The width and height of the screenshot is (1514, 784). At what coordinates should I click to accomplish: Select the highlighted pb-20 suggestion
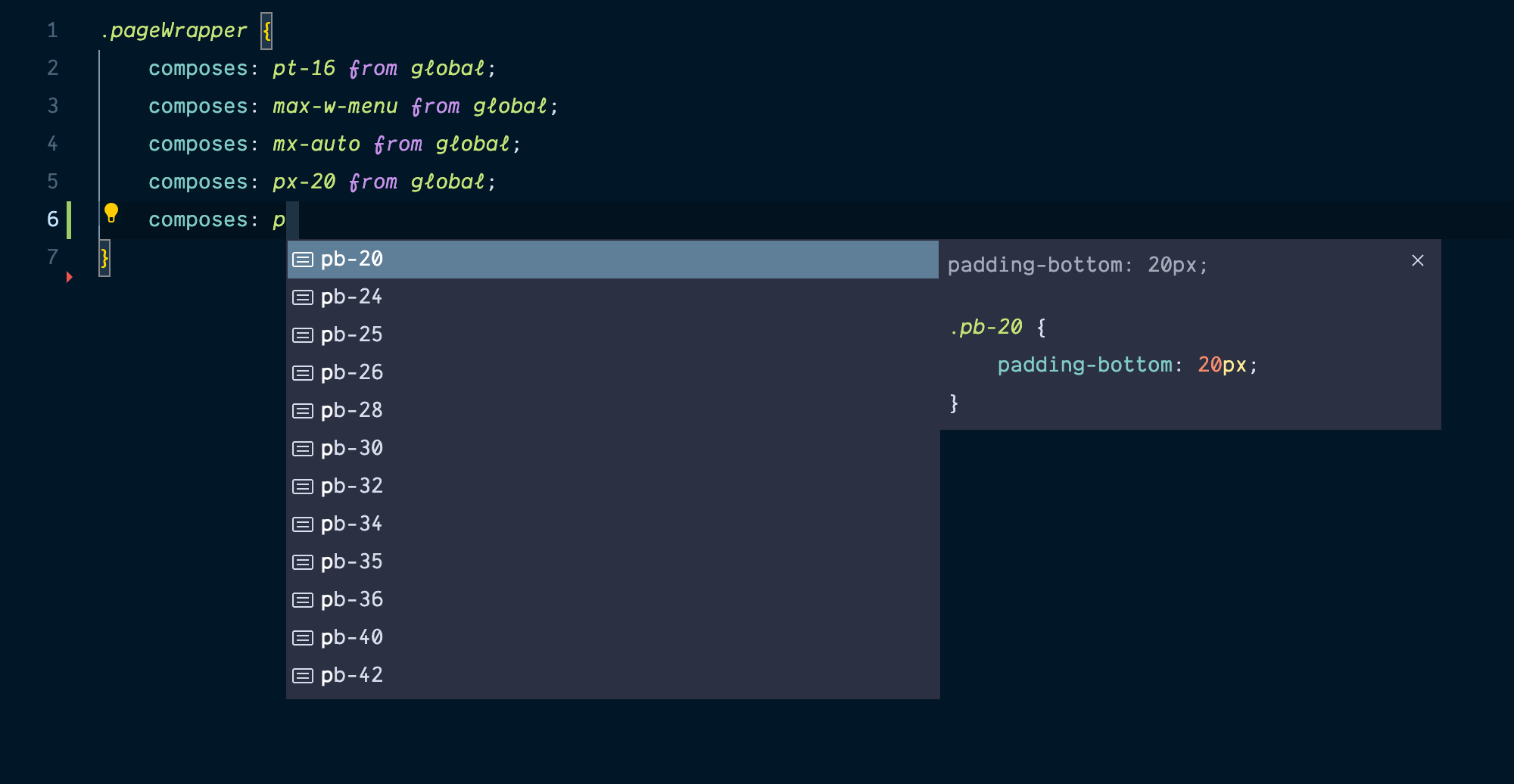click(351, 259)
